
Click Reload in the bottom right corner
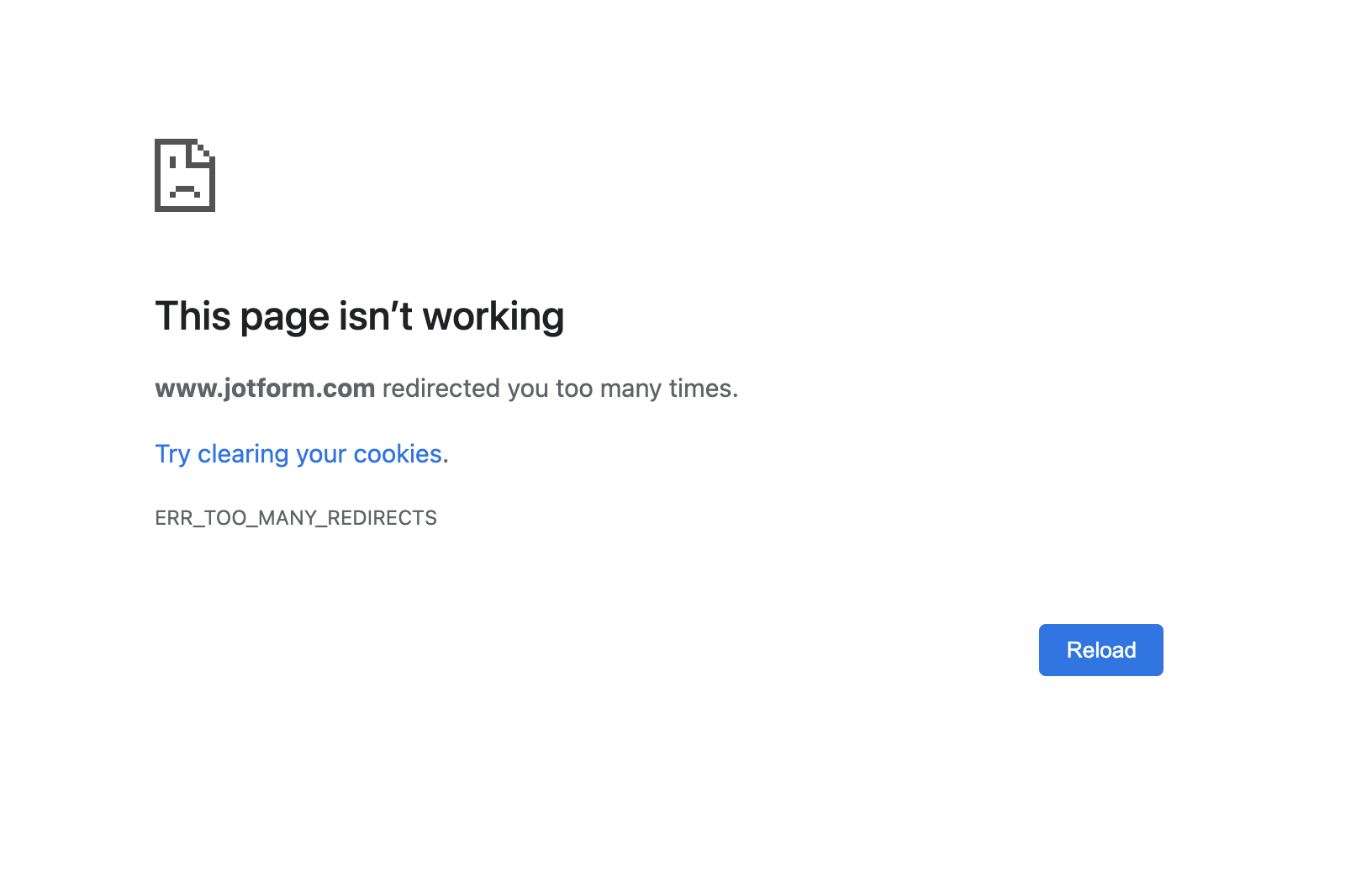click(x=1100, y=649)
